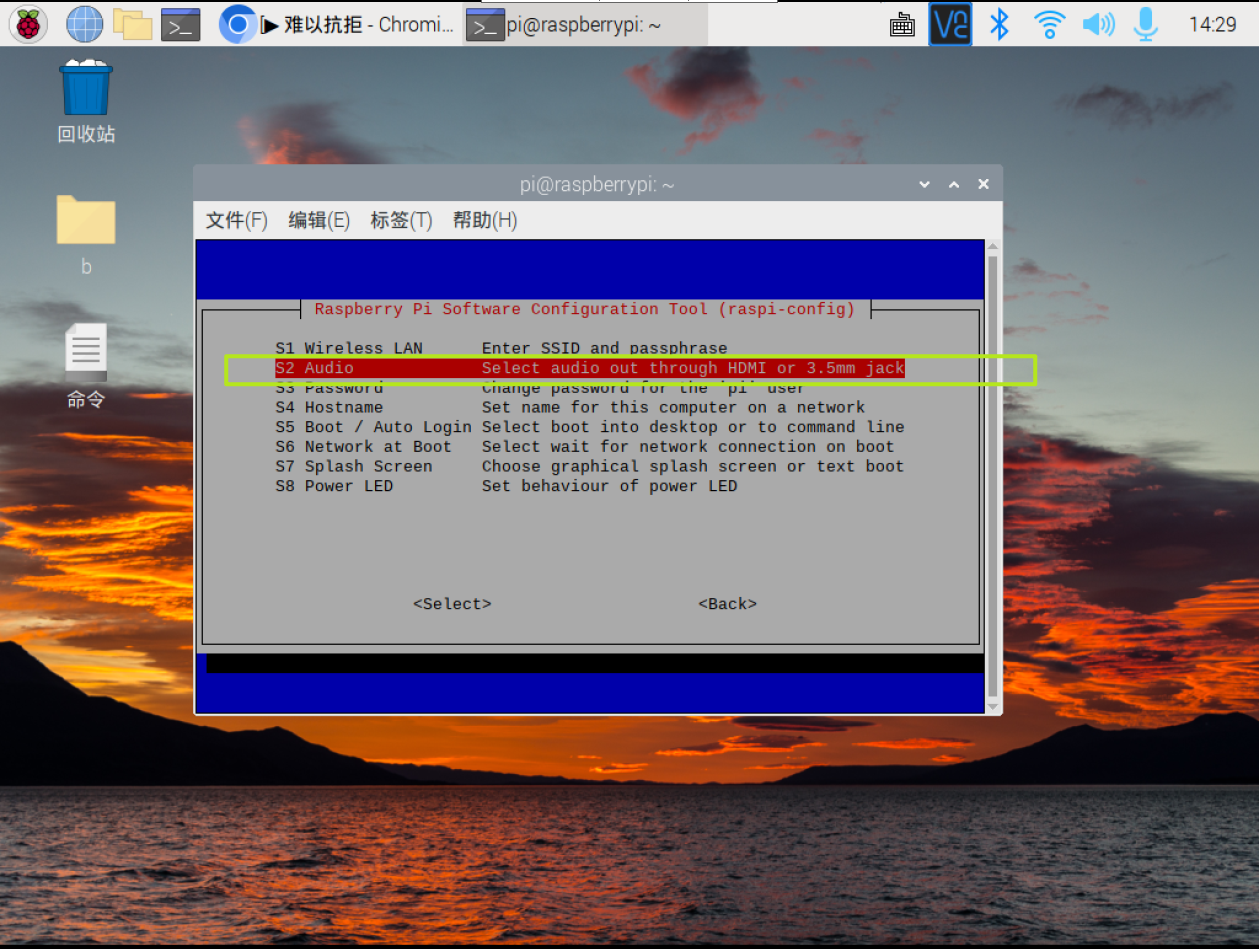Open the speaker volume control
The height and width of the screenshot is (949, 1259).
1098,24
